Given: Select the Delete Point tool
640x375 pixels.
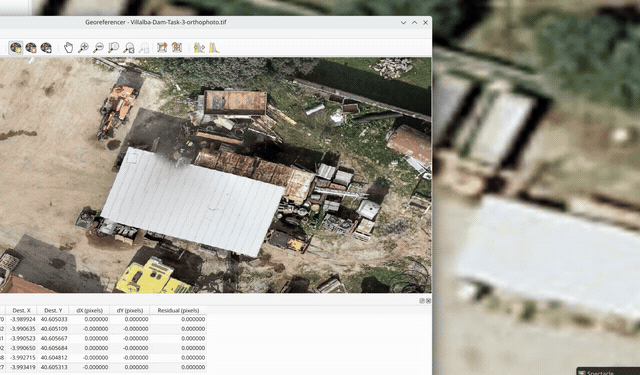Looking at the screenshot, I should pyautogui.click(x=31, y=48).
